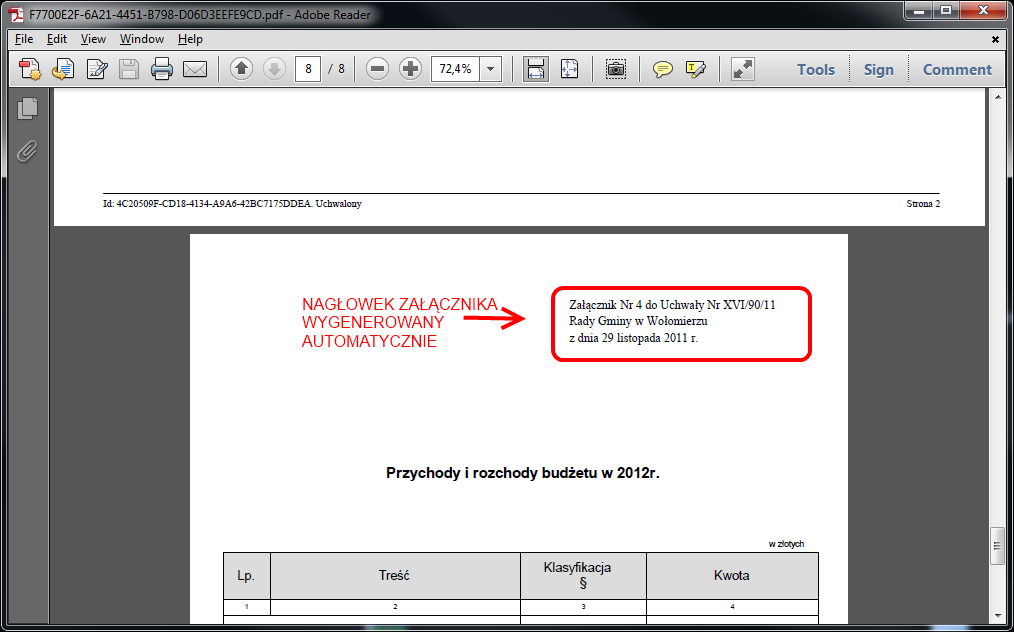Click the Fit Width scrolling mode icon
The width and height of the screenshot is (1014, 632).
point(536,69)
